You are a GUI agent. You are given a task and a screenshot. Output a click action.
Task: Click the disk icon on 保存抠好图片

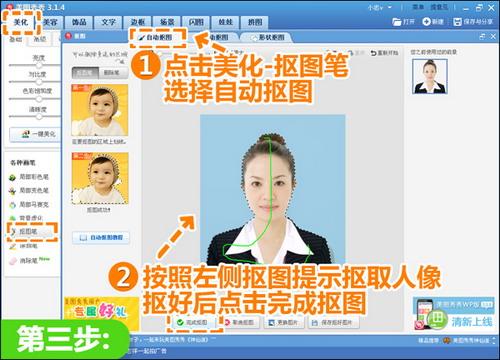(x=314, y=323)
